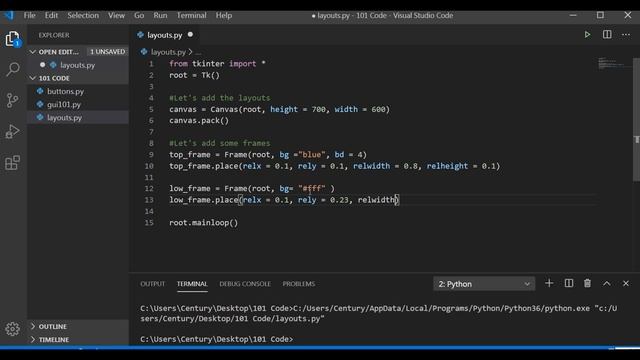Select layouts.py in the 101 CODE folder
This screenshot has width=640, height=360.
pos(64,118)
